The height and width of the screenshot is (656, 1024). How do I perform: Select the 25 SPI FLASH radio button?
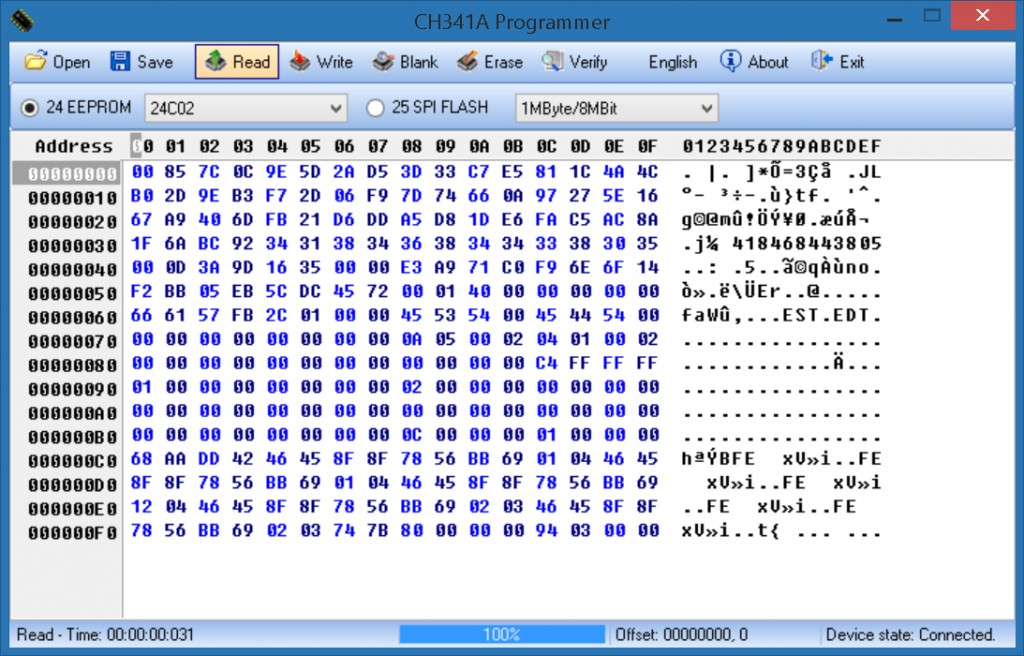tap(375, 108)
